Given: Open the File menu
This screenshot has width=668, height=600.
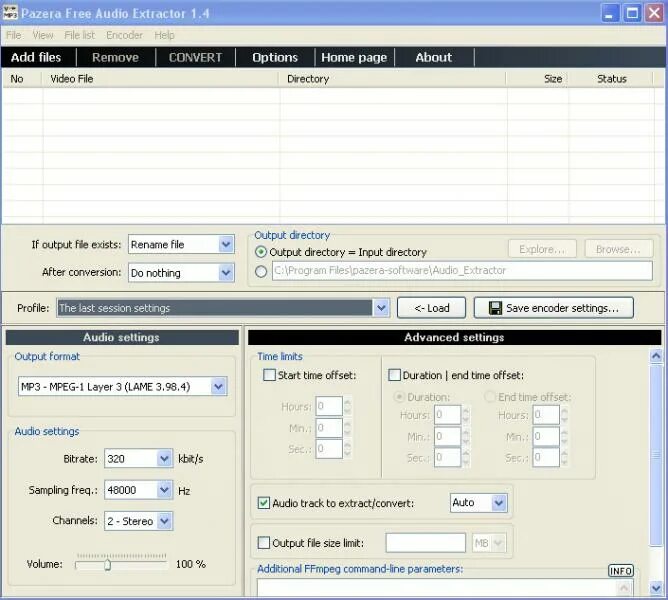Looking at the screenshot, I should click(x=14, y=35).
